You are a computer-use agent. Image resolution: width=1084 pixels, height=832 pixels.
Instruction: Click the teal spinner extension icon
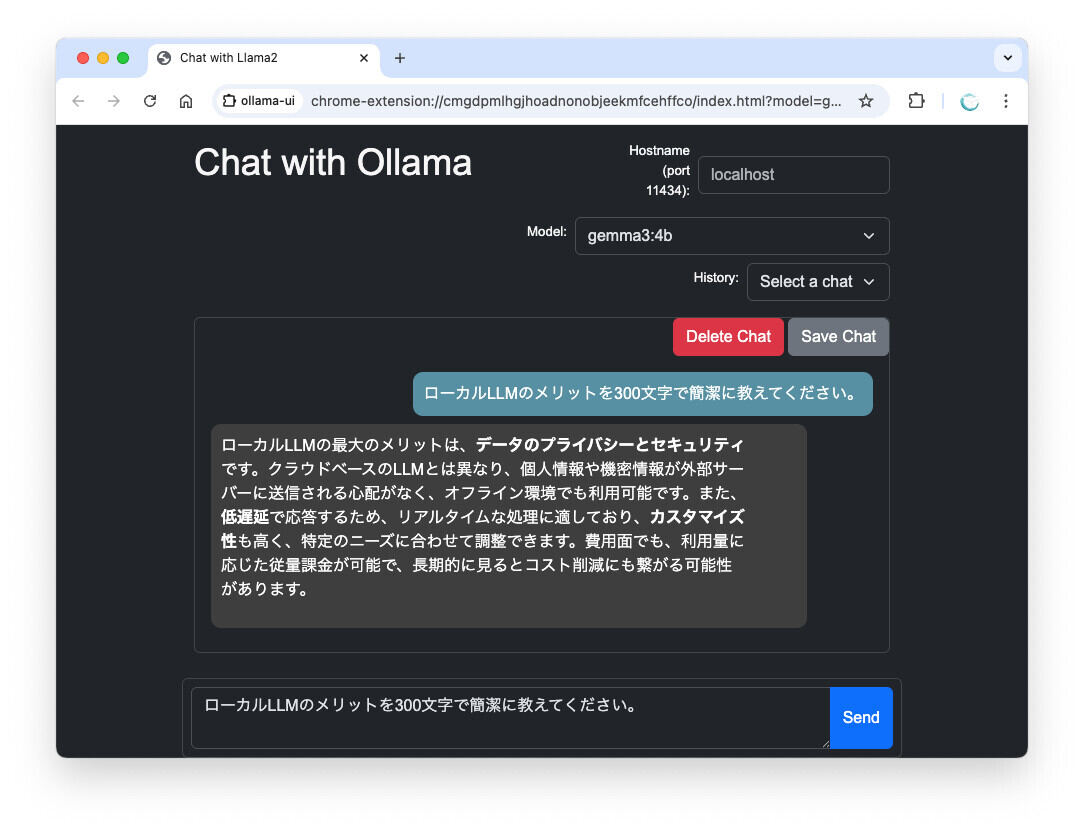point(969,102)
